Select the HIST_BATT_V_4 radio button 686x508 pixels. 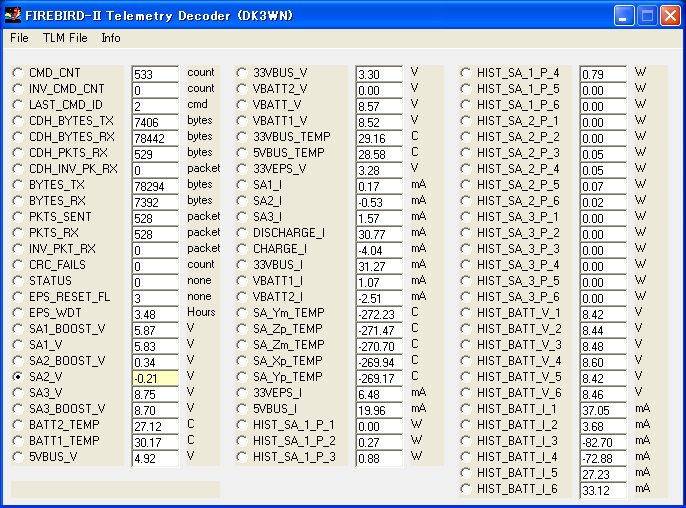[466, 361]
